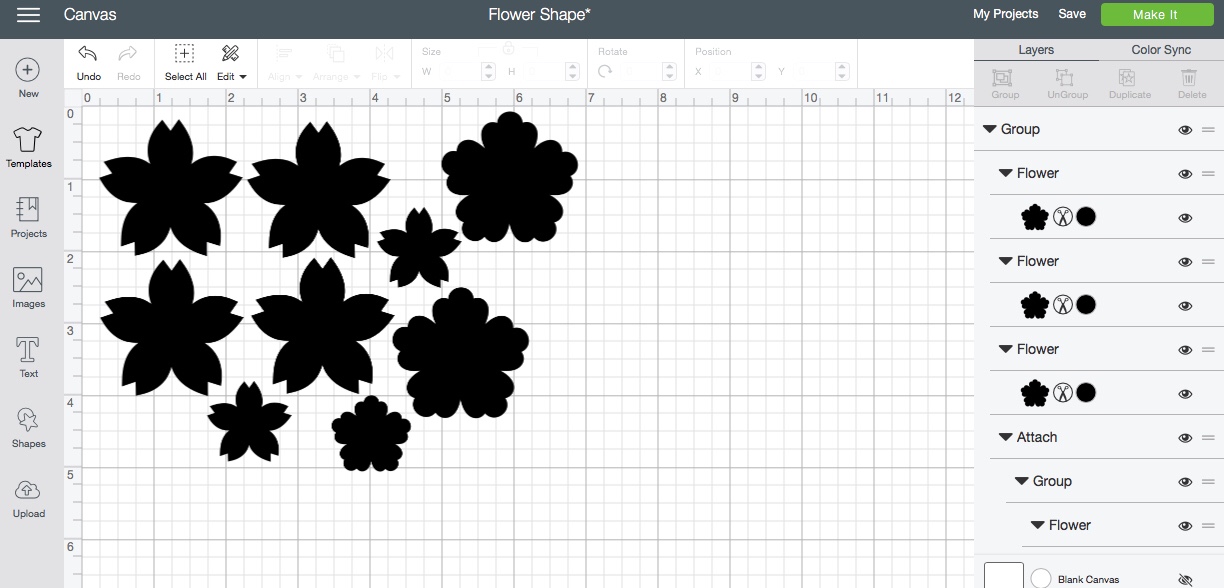1224x588 pixels.
Task: Open the hamburger main menu
Action: (28, 15)
